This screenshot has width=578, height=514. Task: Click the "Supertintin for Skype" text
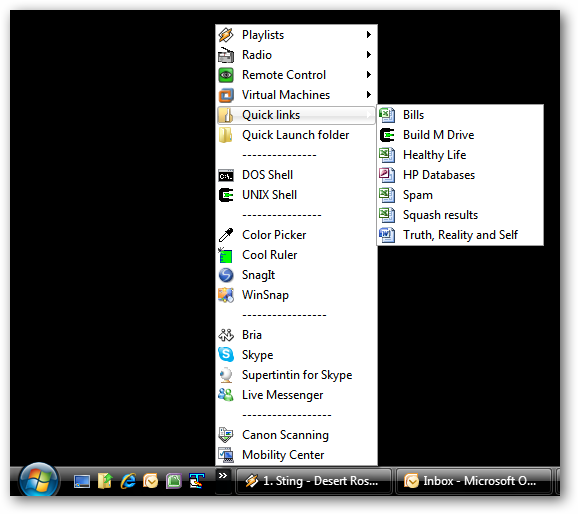point(297,375)
